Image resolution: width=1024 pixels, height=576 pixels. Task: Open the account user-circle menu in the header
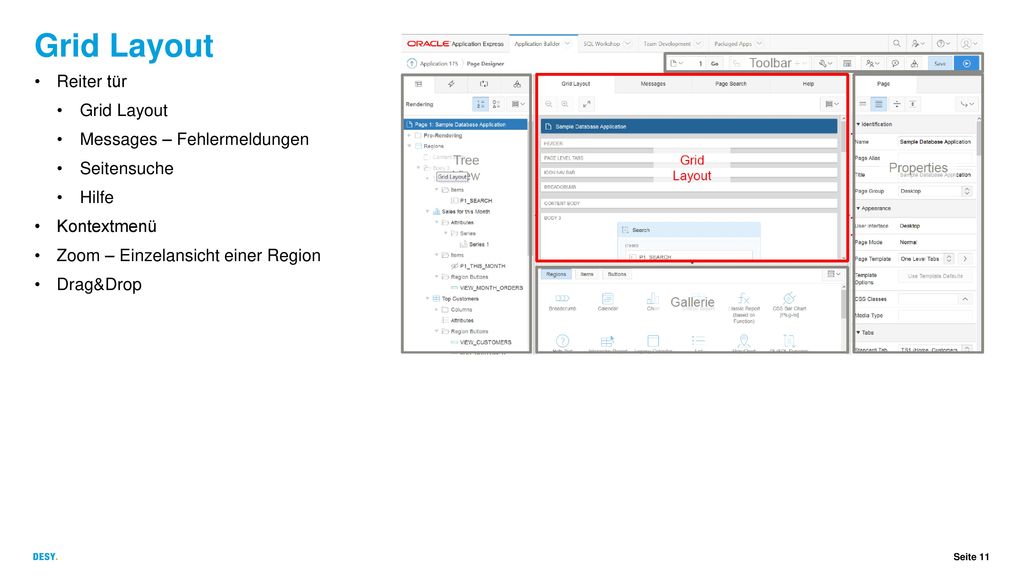tap(968, 44)
